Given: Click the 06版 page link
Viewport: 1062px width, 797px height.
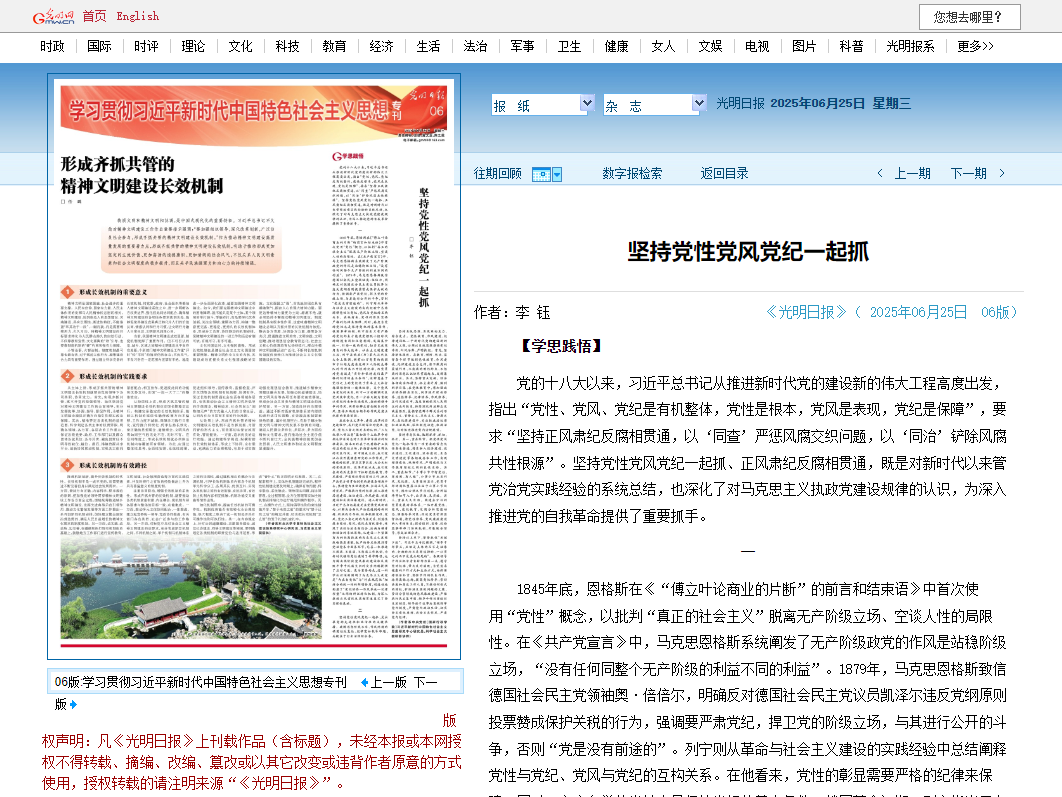Looking at the screenshot, I should 995,312.
